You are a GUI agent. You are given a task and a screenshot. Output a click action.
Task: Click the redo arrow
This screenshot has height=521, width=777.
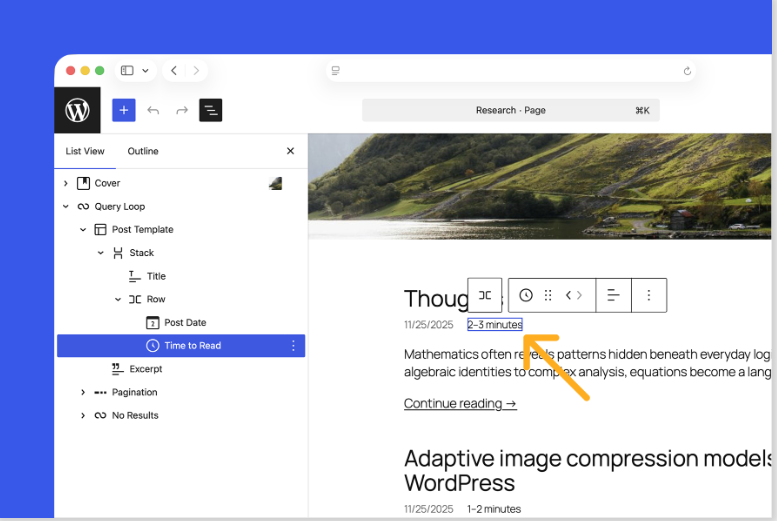point(182,110)
